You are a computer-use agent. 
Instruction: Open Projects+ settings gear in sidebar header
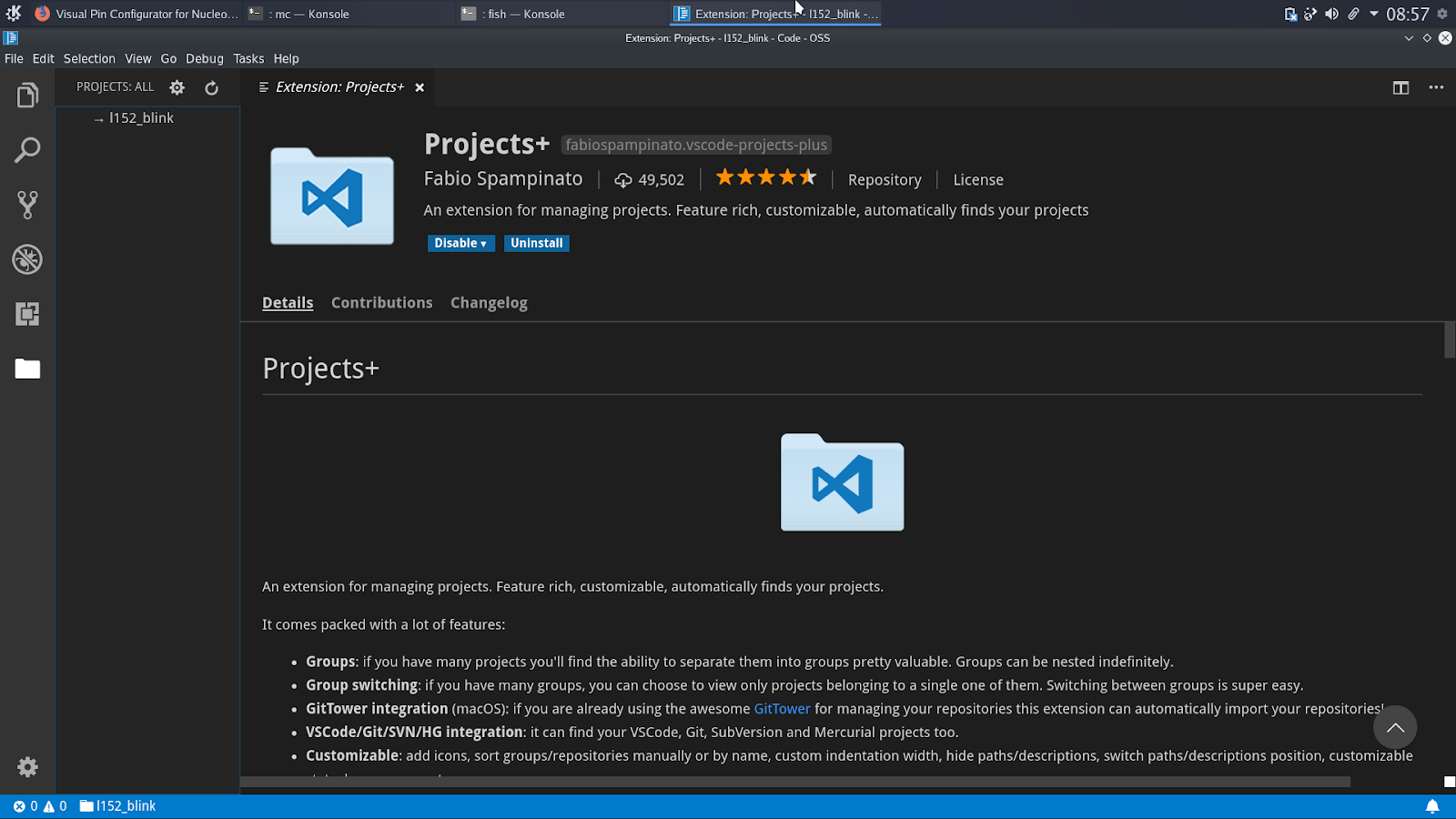click(177, 88)
